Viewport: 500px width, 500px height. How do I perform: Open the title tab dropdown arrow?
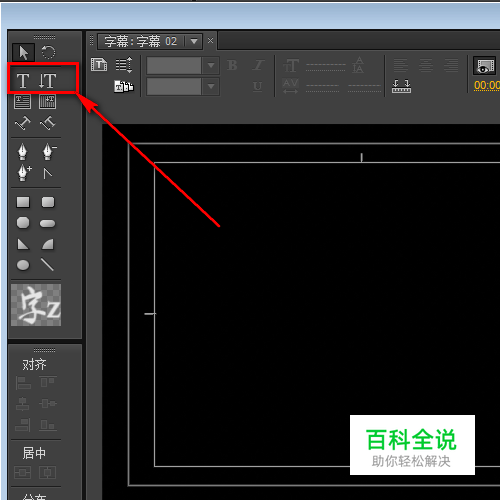(x=194, y=42)
